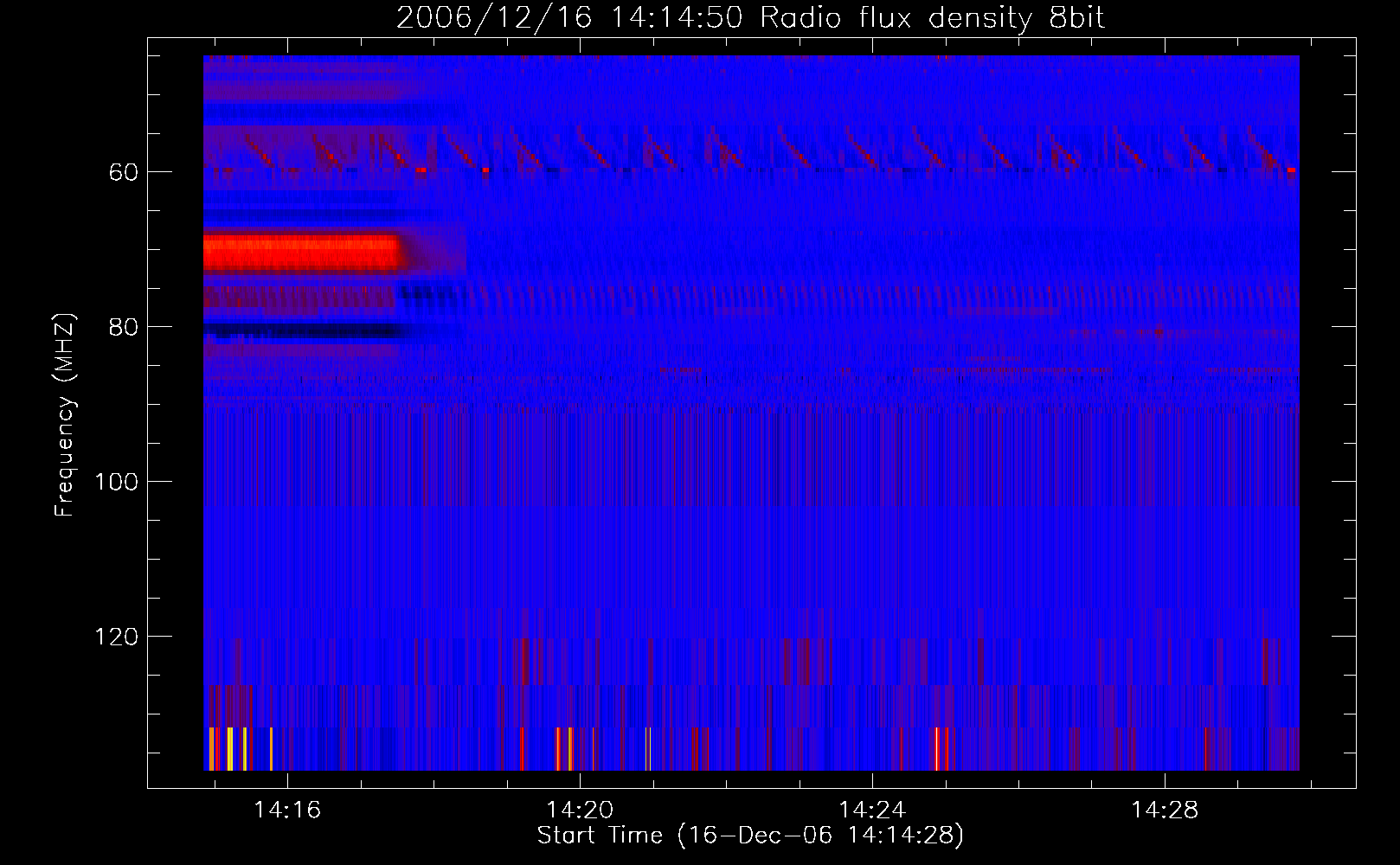Viewport: 1400px width, 865px height.
Task: Click the bright red emission band near 70 MHz
Action: coord(303,253)
